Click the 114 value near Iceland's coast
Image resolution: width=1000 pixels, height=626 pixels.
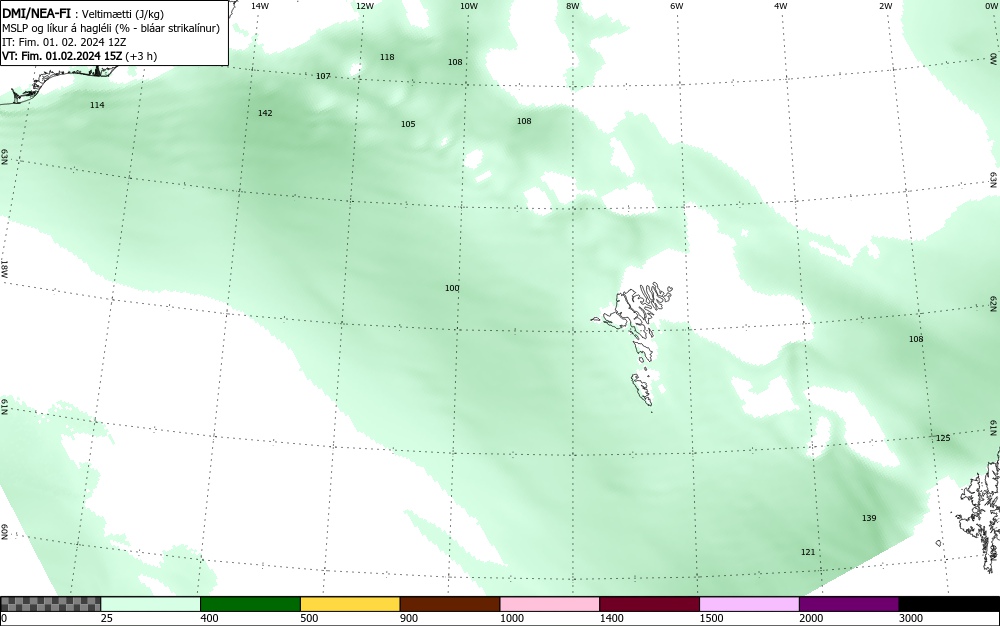(97, 105)
